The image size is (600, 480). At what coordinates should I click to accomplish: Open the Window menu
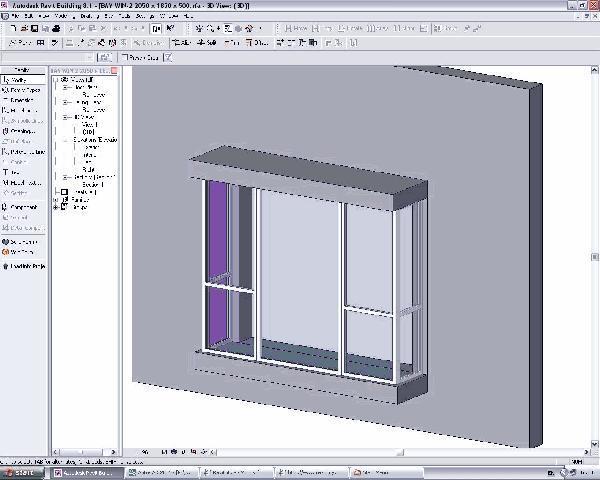tap(169, 16)
